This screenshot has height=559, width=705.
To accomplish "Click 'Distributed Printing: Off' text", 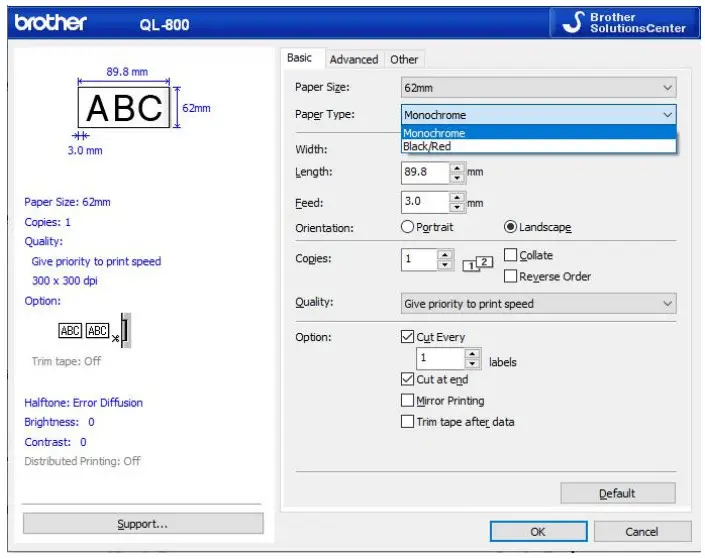I will click(x=83, y=461).
